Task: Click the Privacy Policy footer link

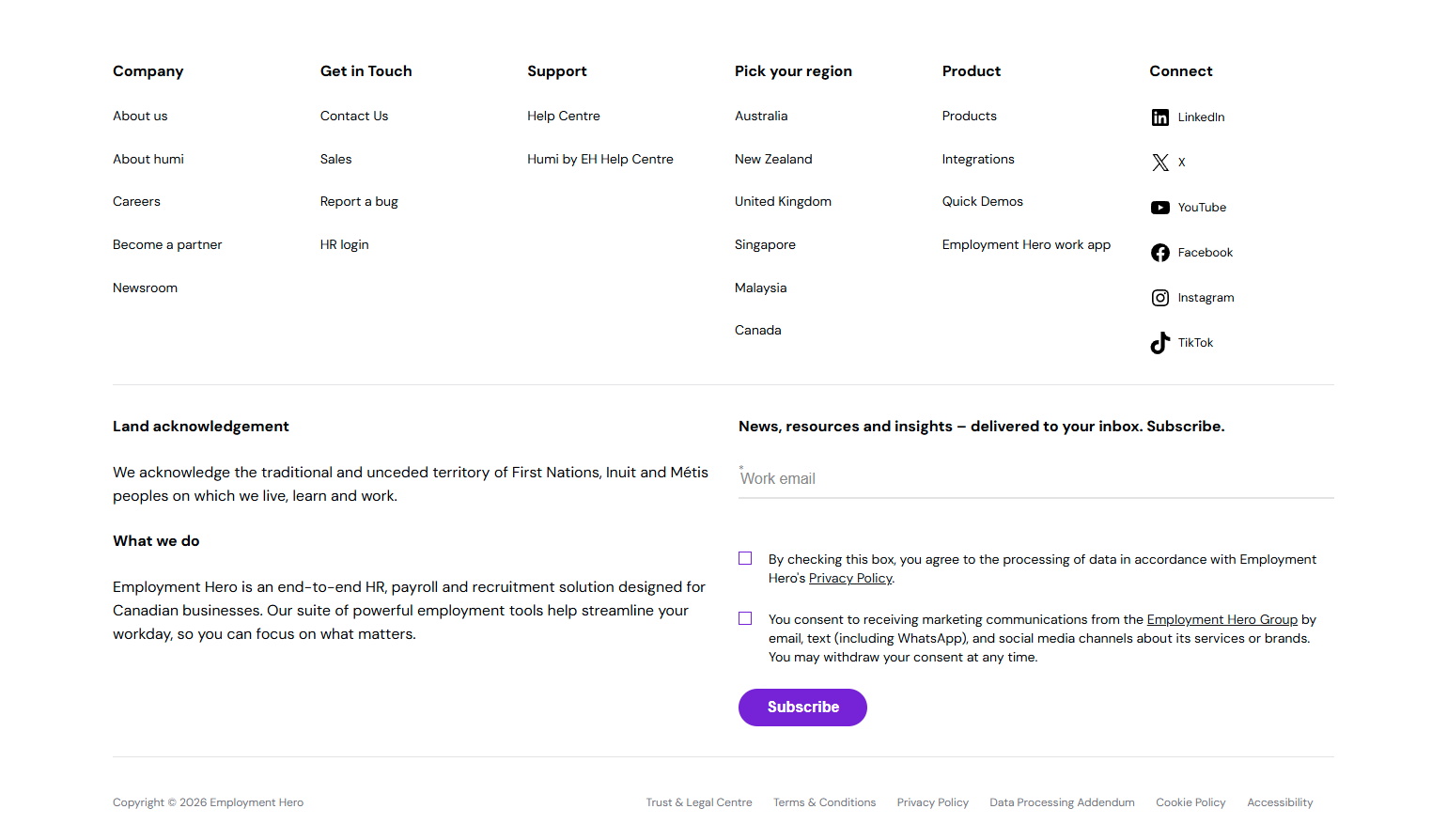Action: click(x=932, y=802)
